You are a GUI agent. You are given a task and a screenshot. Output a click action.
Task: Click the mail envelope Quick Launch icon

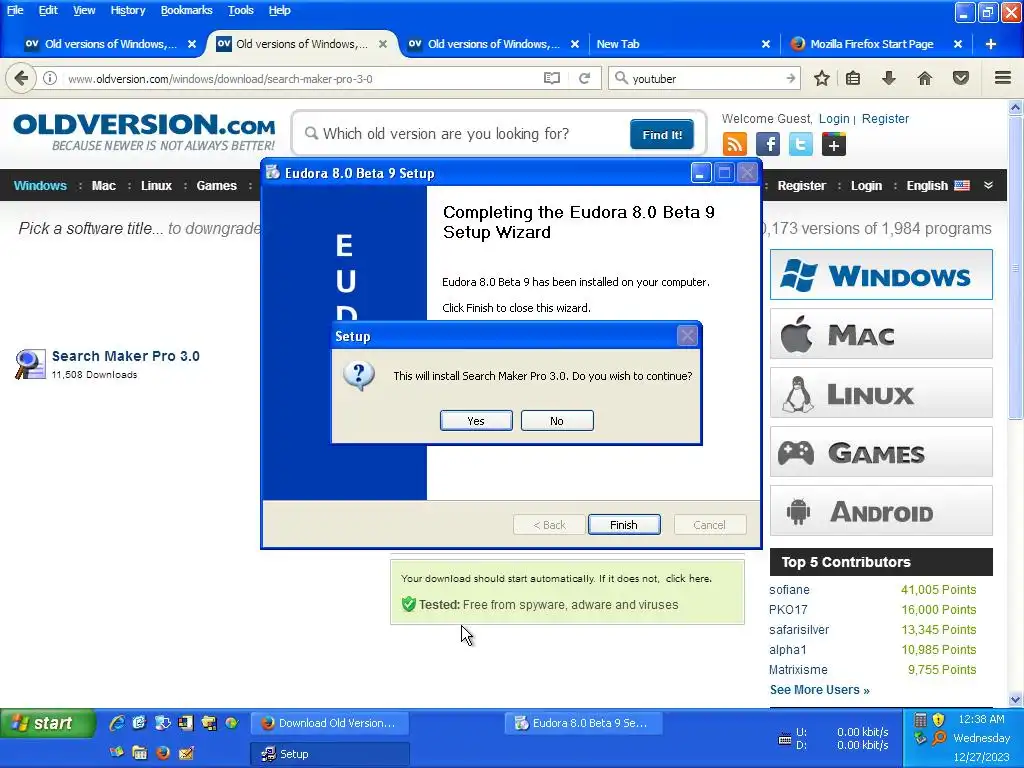point(186,753)
